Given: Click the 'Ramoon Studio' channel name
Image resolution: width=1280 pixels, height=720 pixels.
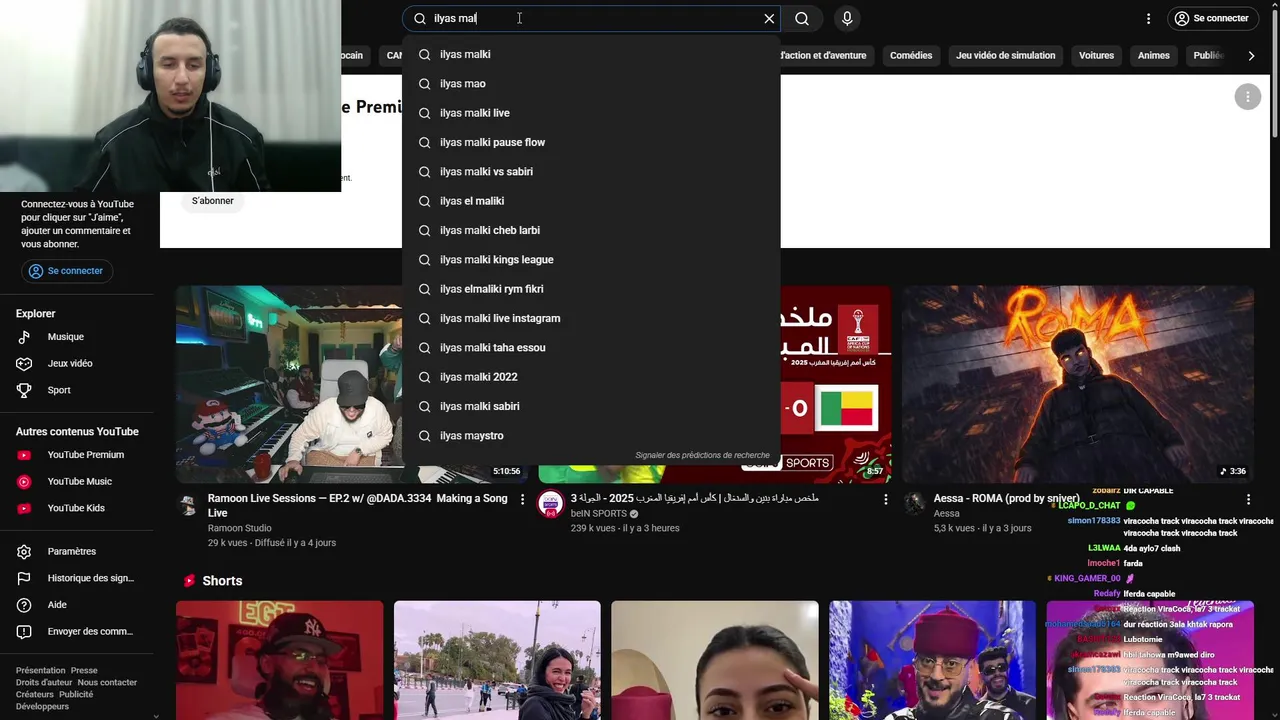Looking at the screenshot, I should (x=240, y=528).
